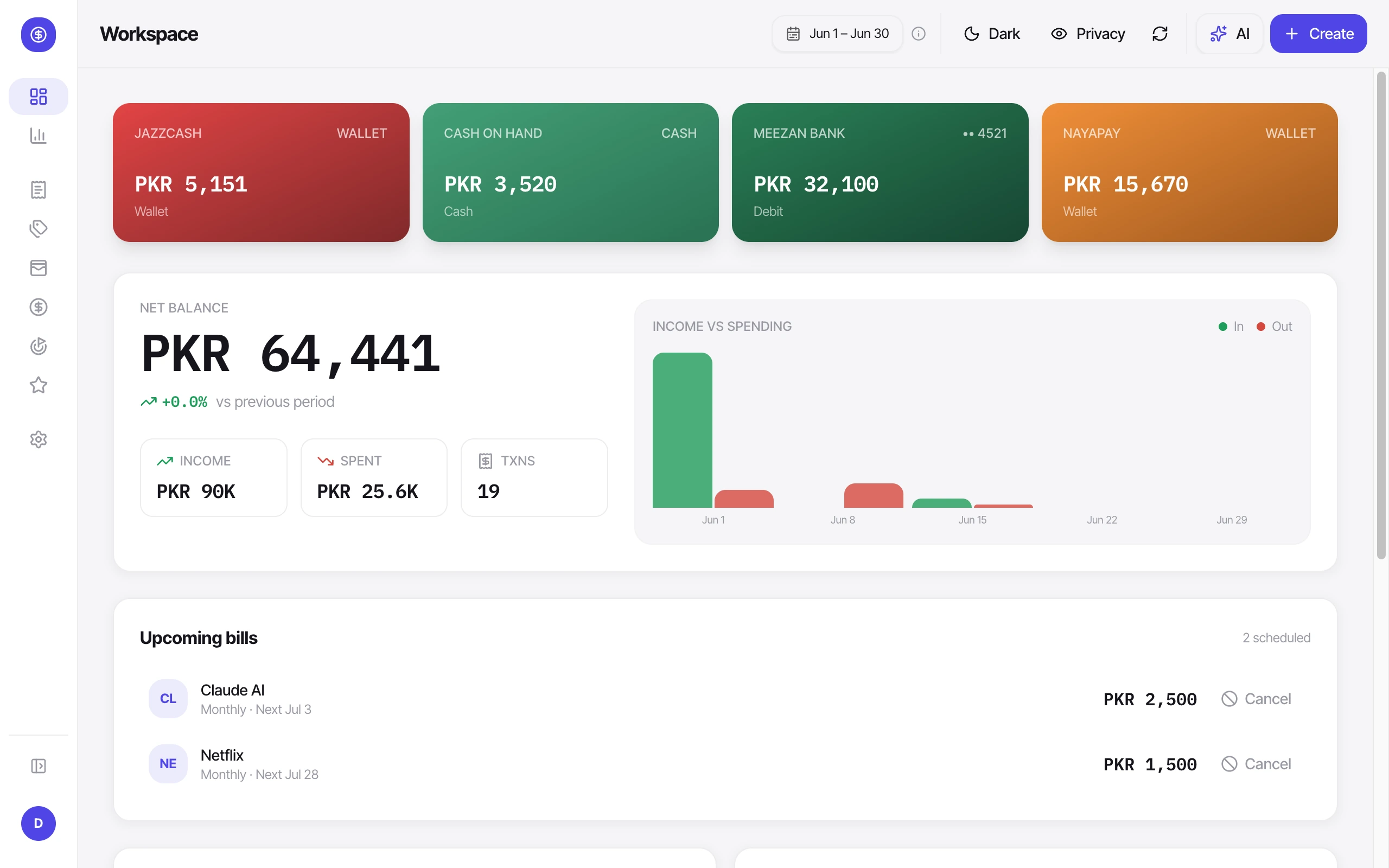Toggle Privacy mode
This screenshot has height=868, width=1389.
tap(1088, 34)
